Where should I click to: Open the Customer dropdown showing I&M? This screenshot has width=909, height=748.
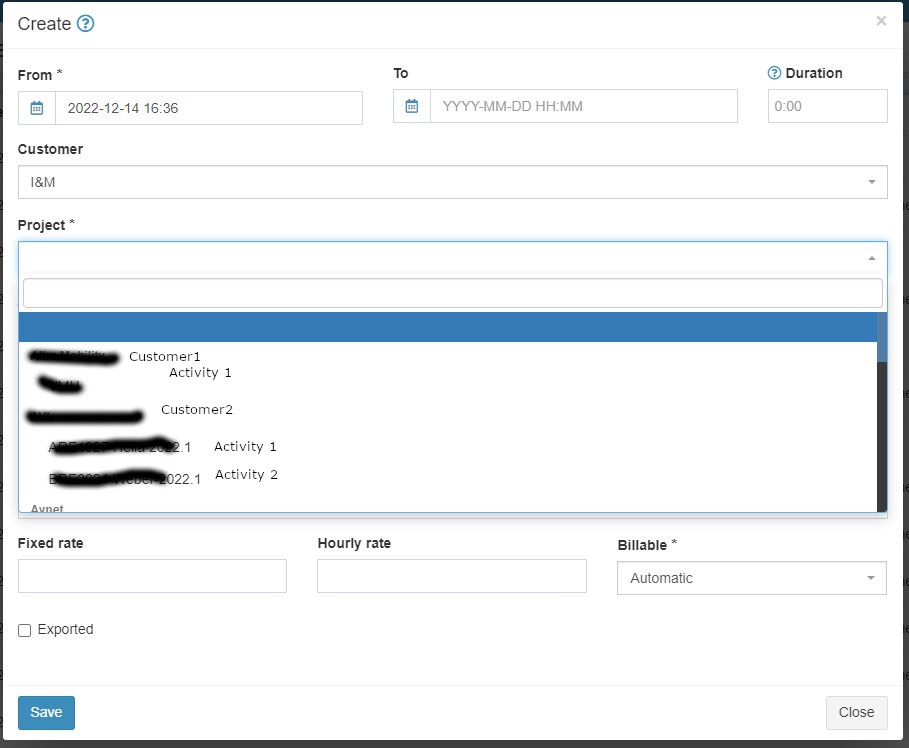pyautogui.click(x=452, y=181)
